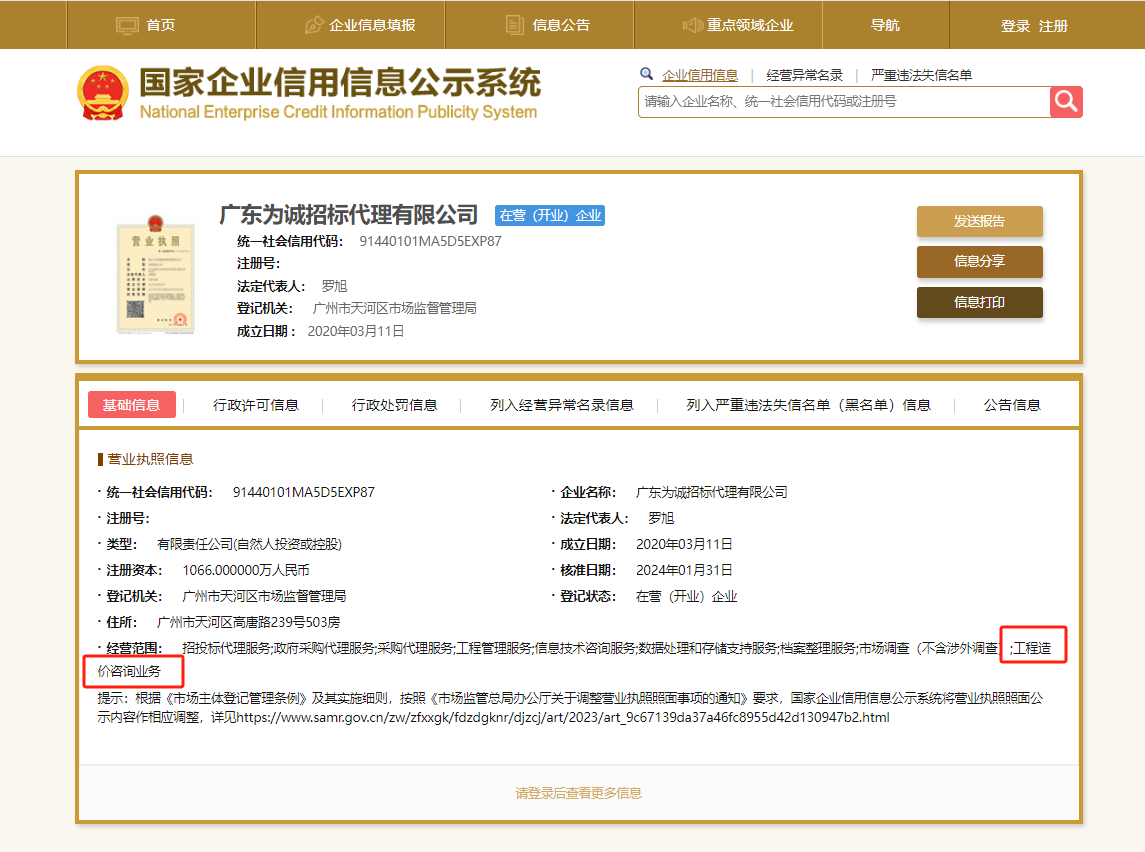
Task: Click the red magnifier search icon
Action: [x=1065, y=101]
